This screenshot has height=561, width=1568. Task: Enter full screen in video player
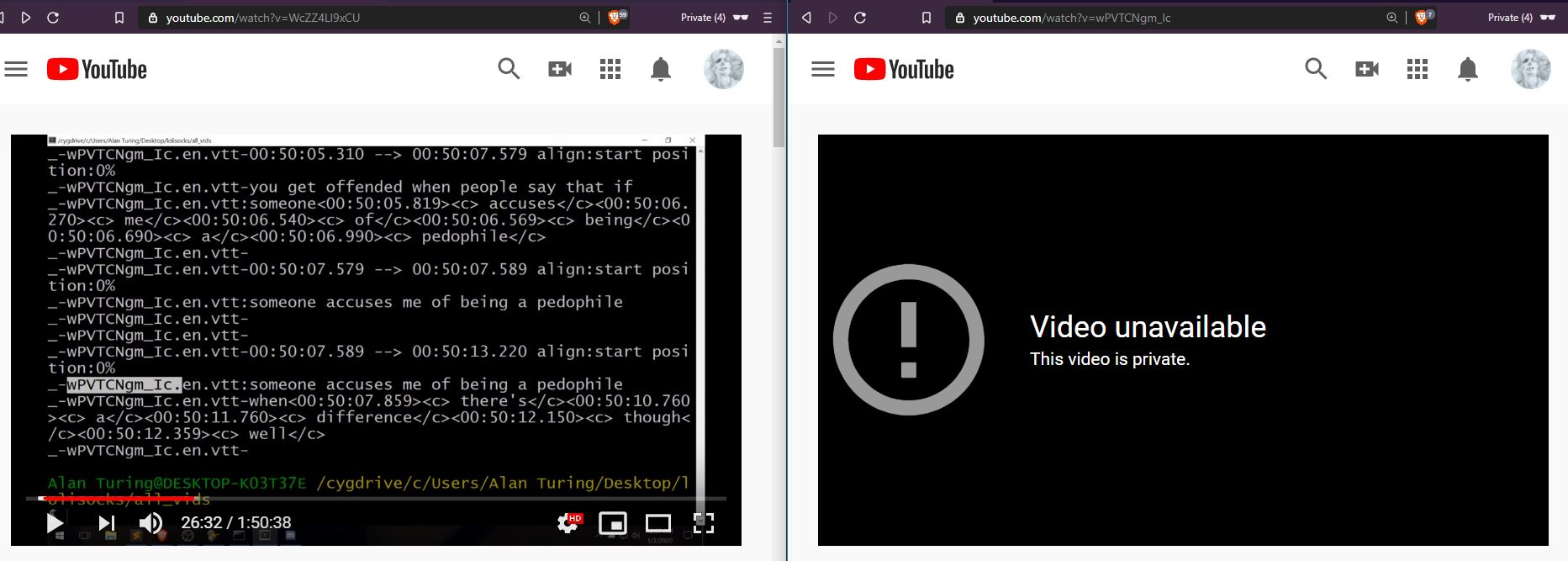pyautogui.click(x=704, y=523)
